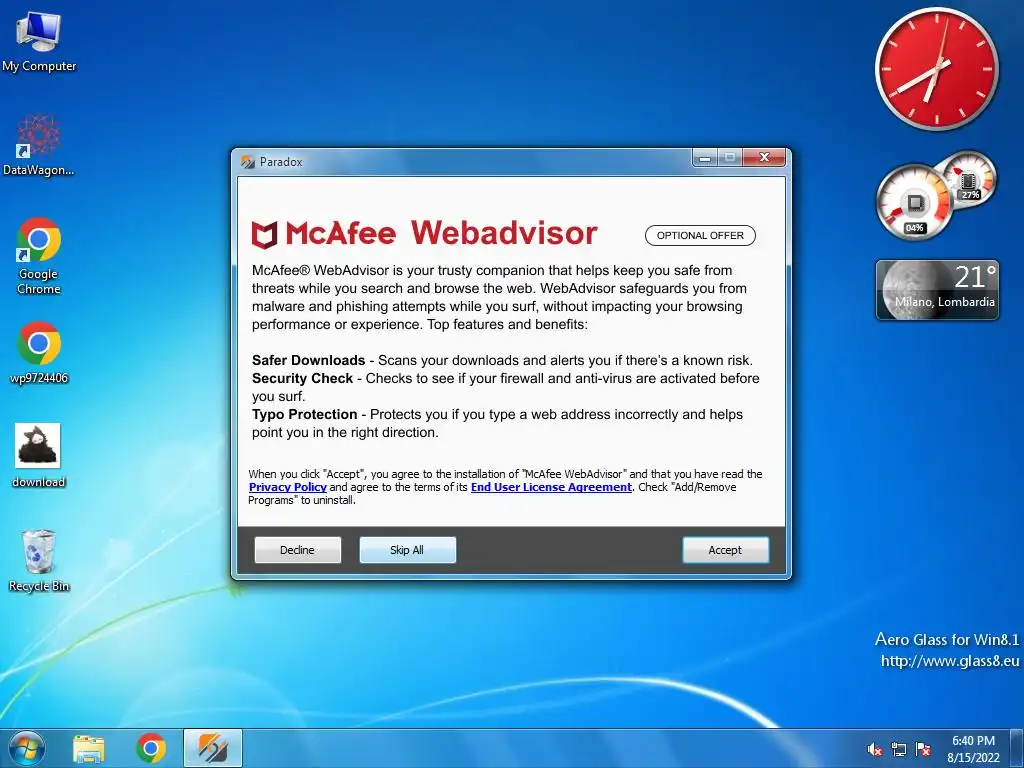
Task: Select the DataWagon desktop shortcut
Action: click(39, 145)
